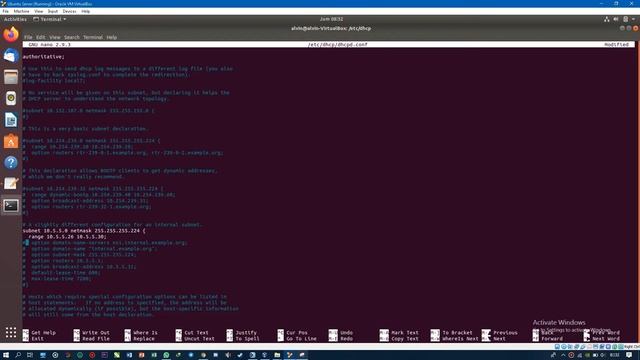
Task: Open the volume icon in Ubuntu top bar
Action: click(616, 19)
